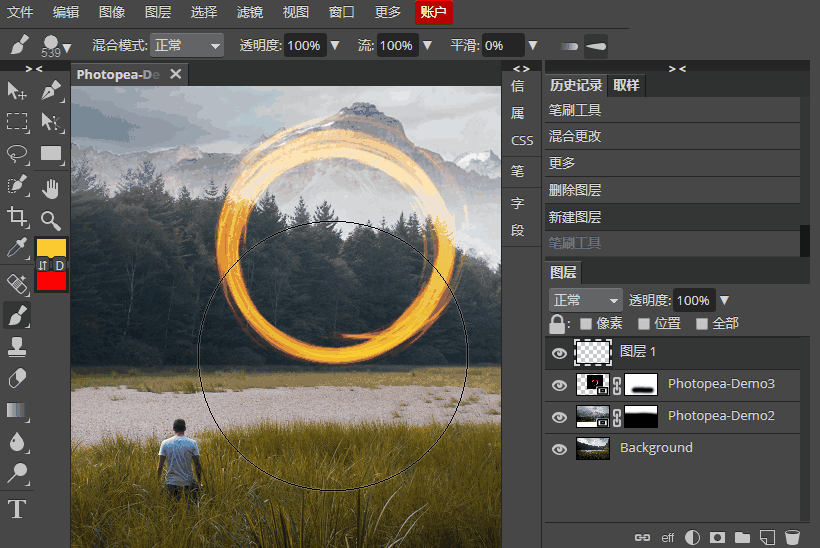Revert to 删除图层 history step
Screen dimensions: 820x548
coord(673,190)
